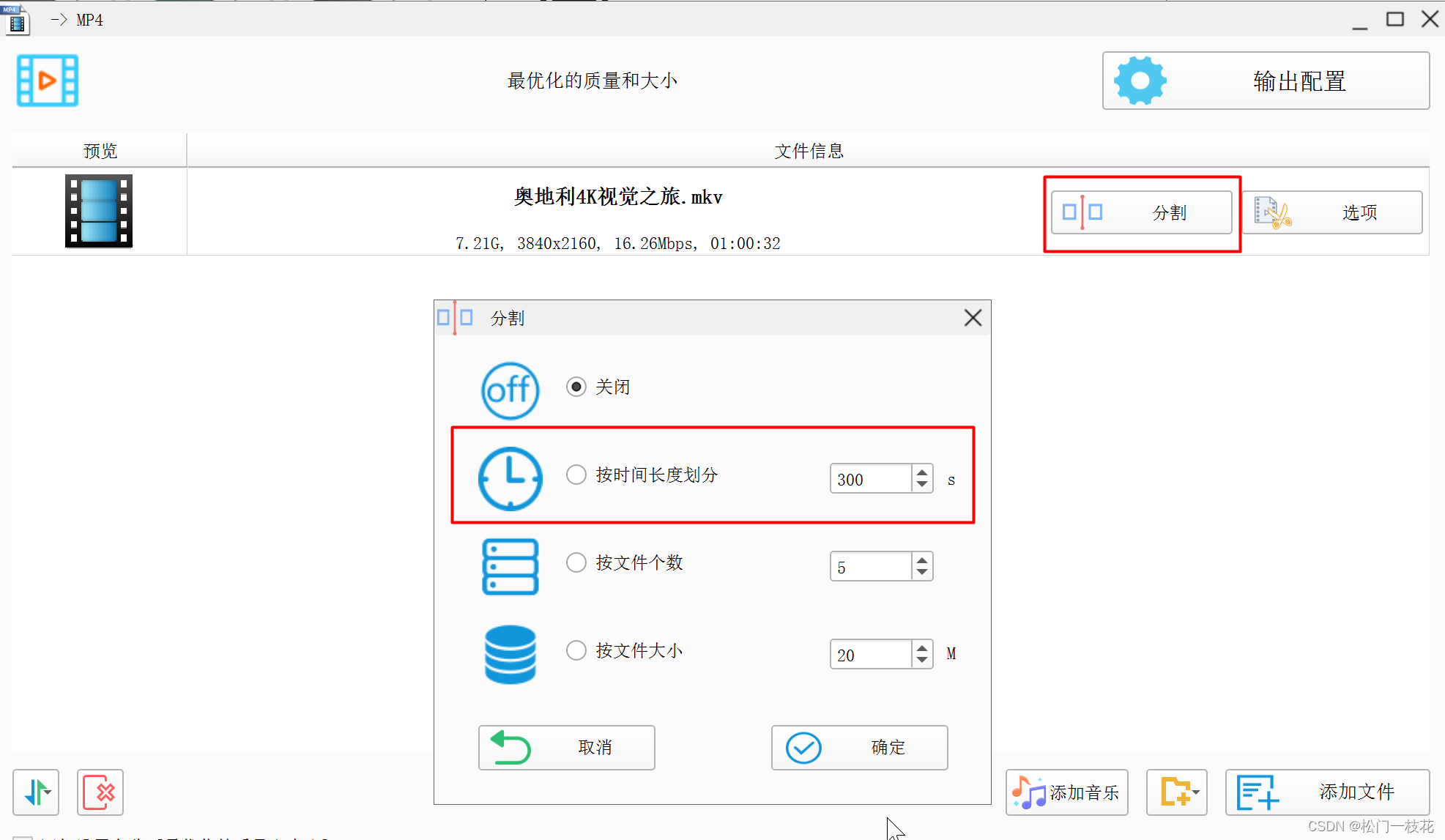Open 选项 options with scissors icon
Screen dimensions: 1445x840
(x=1332, y=212)
